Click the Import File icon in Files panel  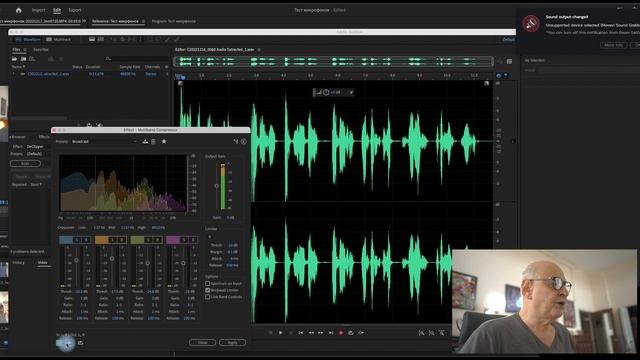pos(23,59)
